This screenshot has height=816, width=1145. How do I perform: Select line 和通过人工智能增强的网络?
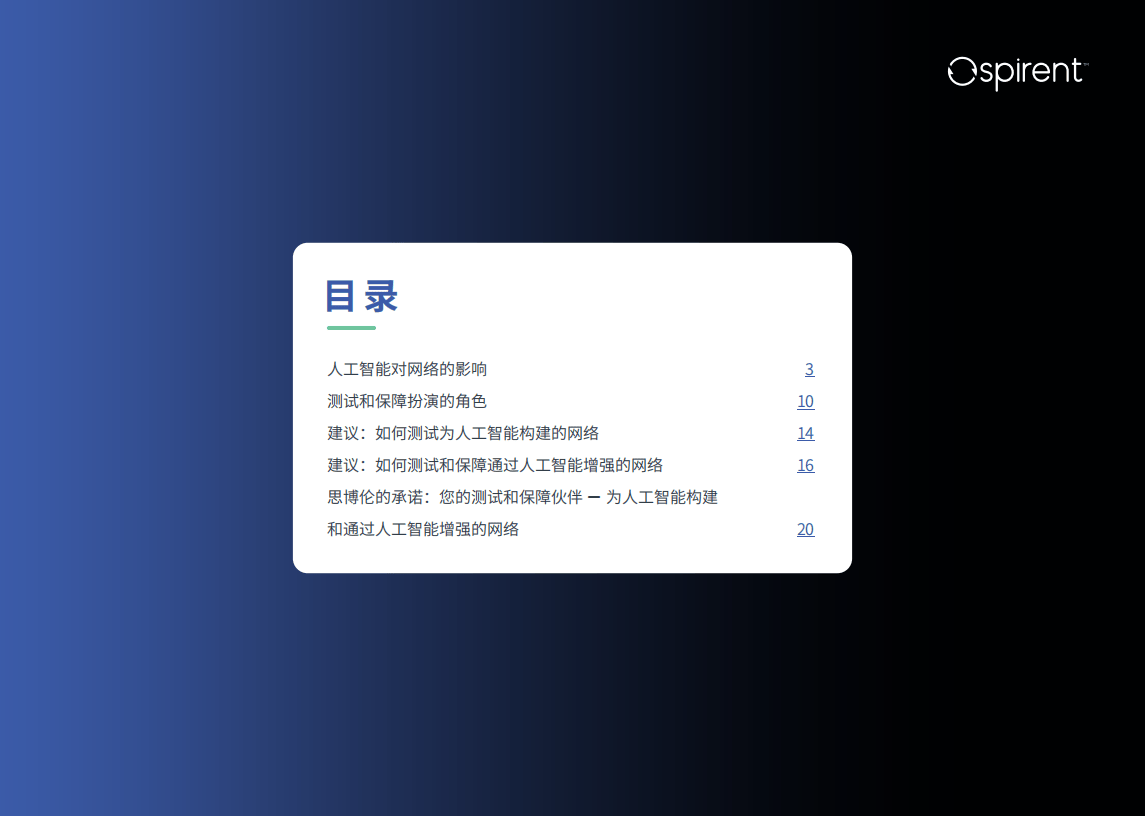tap(423, 529)
